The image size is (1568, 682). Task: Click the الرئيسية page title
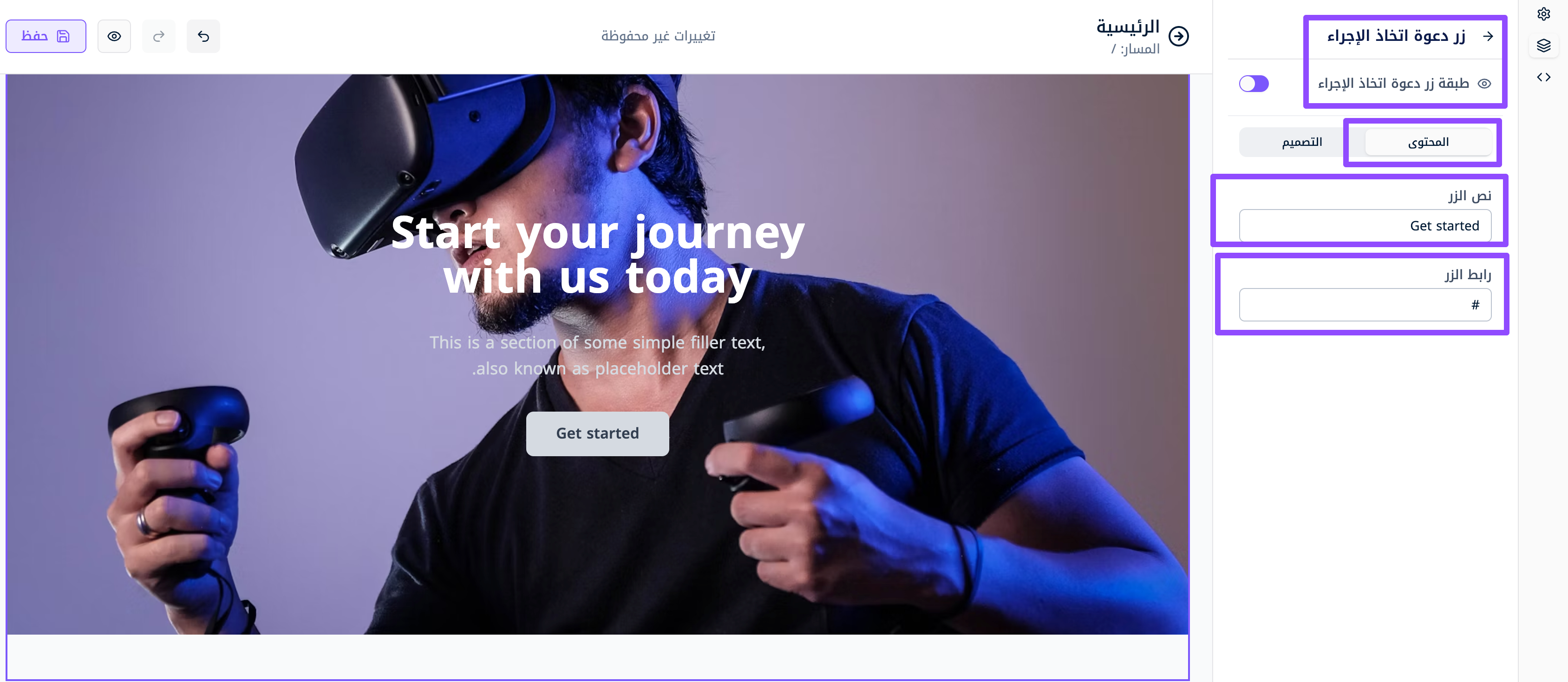(x=1127, y=26)
